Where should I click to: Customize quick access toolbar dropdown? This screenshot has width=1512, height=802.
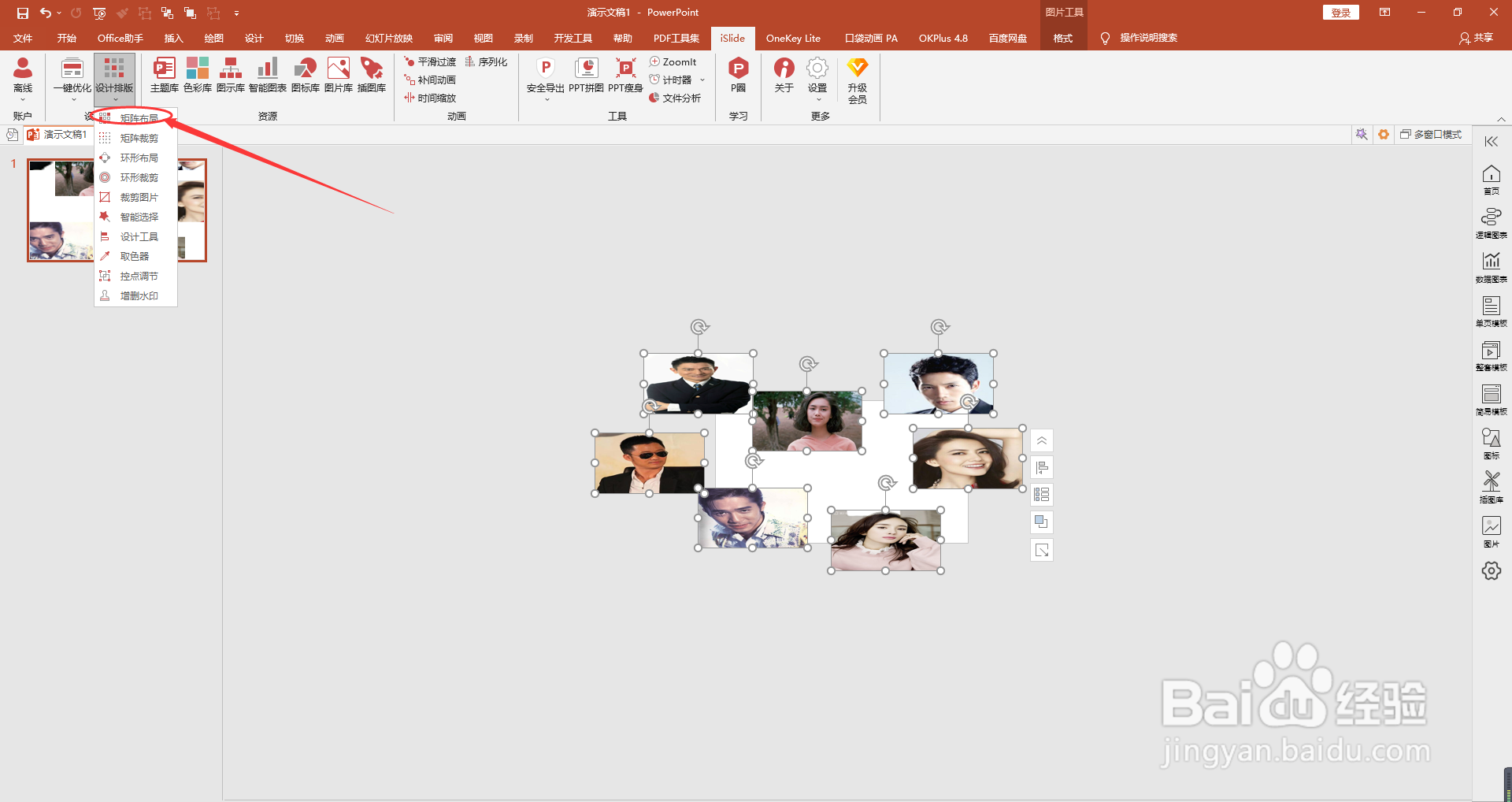[x=236, y=13]
